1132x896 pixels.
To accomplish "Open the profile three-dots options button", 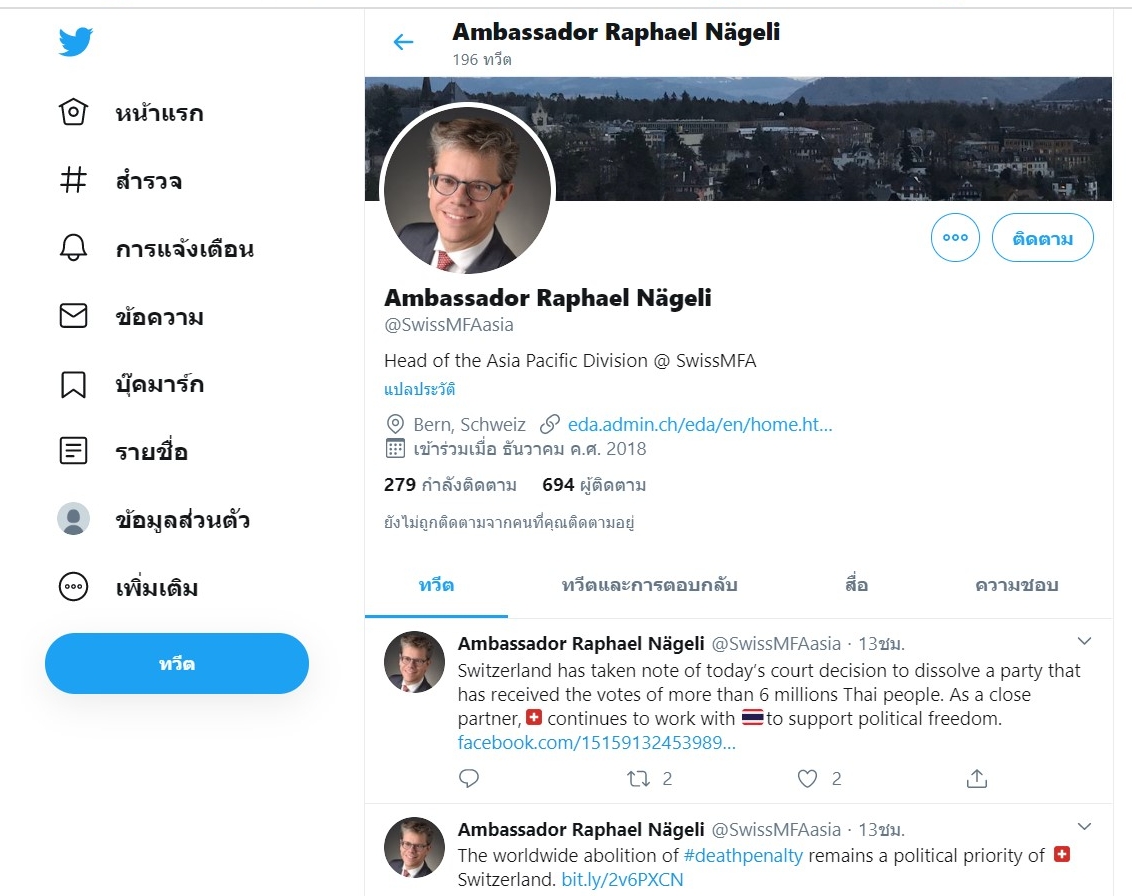I will click(955, 238).
